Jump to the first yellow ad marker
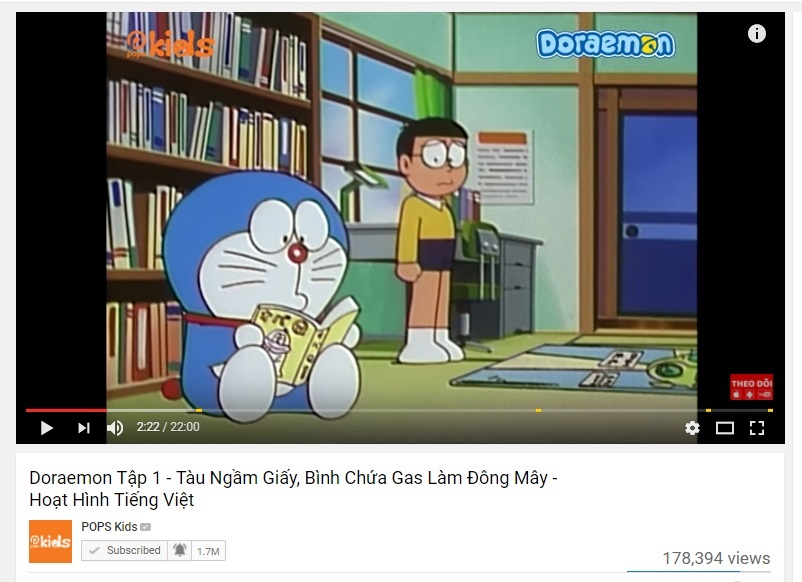 coord(198,410)
